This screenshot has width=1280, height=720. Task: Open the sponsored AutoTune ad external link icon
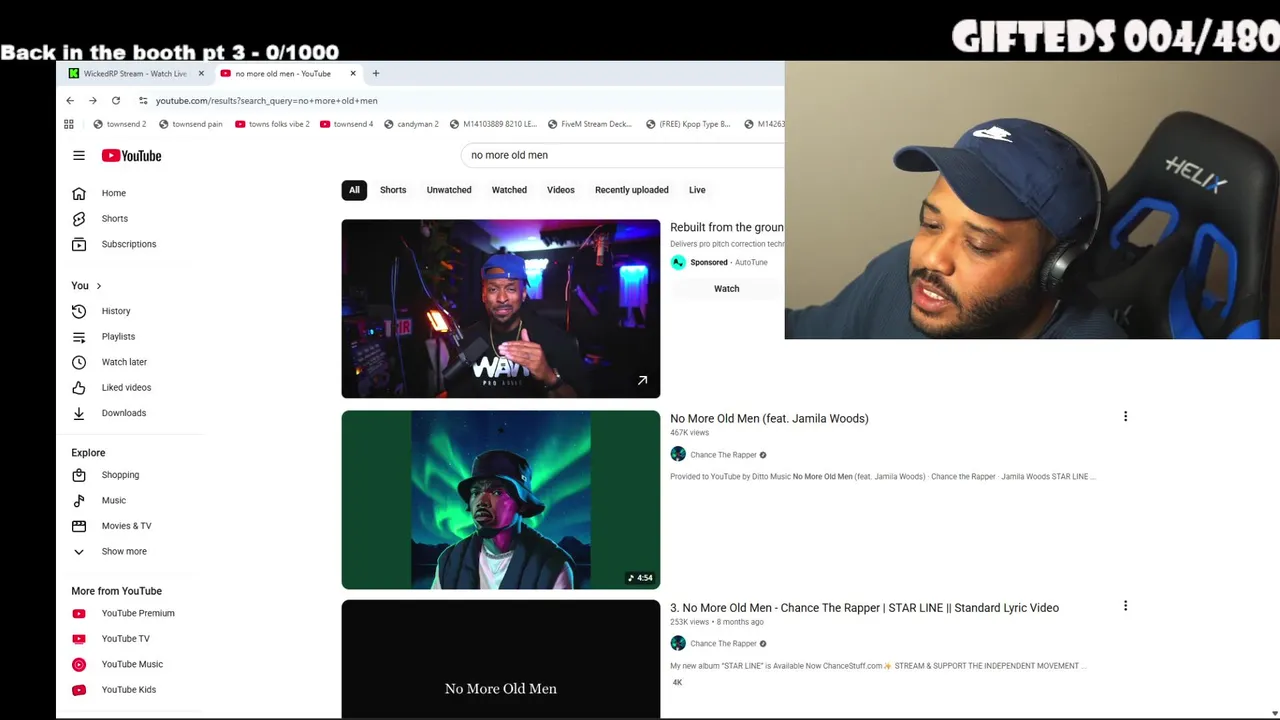point(643,380)
